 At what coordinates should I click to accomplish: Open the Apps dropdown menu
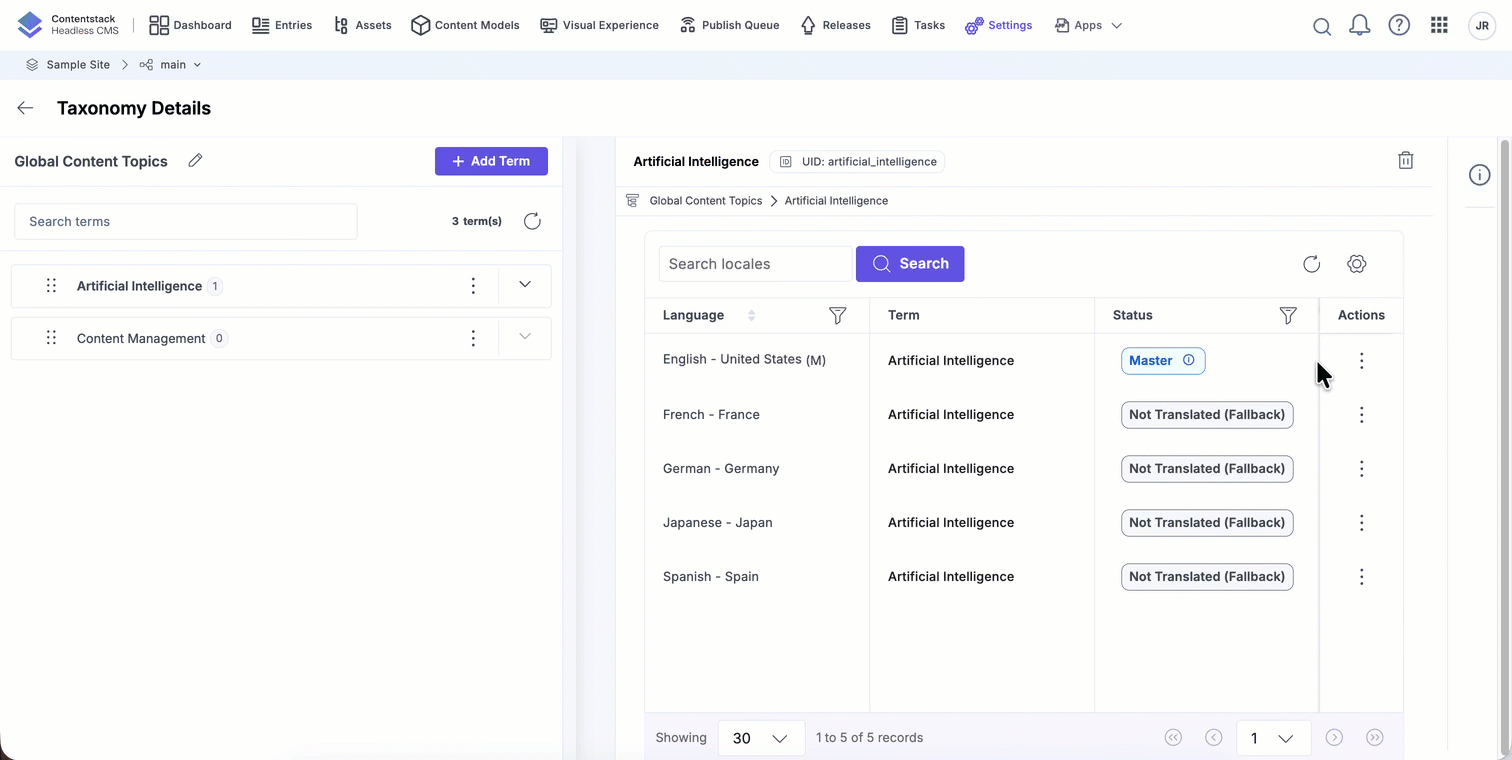tap(1088, 26)
